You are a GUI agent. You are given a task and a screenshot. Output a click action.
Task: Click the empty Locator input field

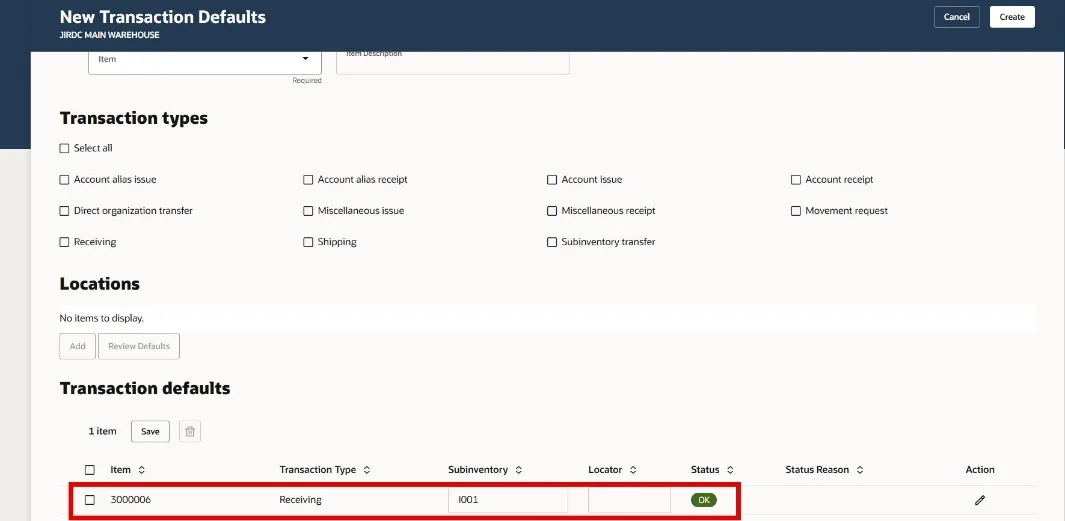tap(630, 500)
